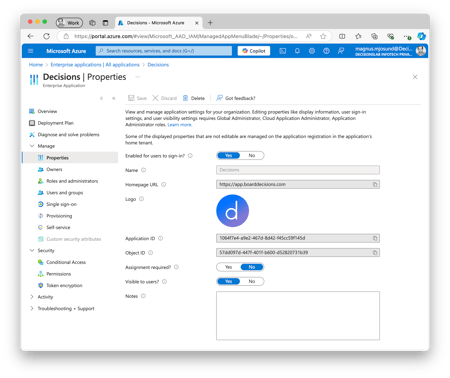The image size is (450, 378).
Task: Show info tooltip next to Assignment required
Action: click(x=176, y=267)
